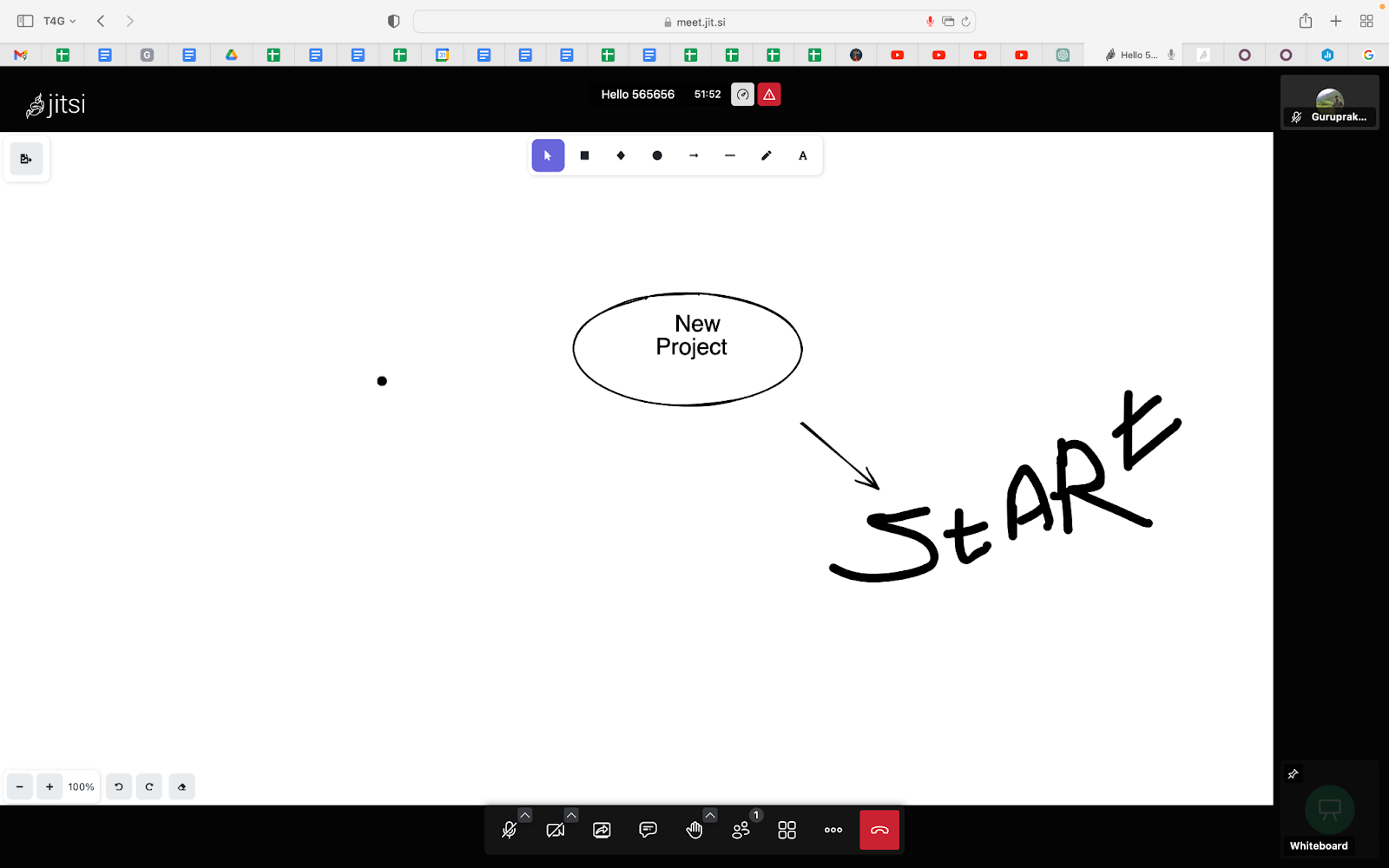Open the chat panel
Viewport: 1389px width, 868px height.
coord(648,830)
